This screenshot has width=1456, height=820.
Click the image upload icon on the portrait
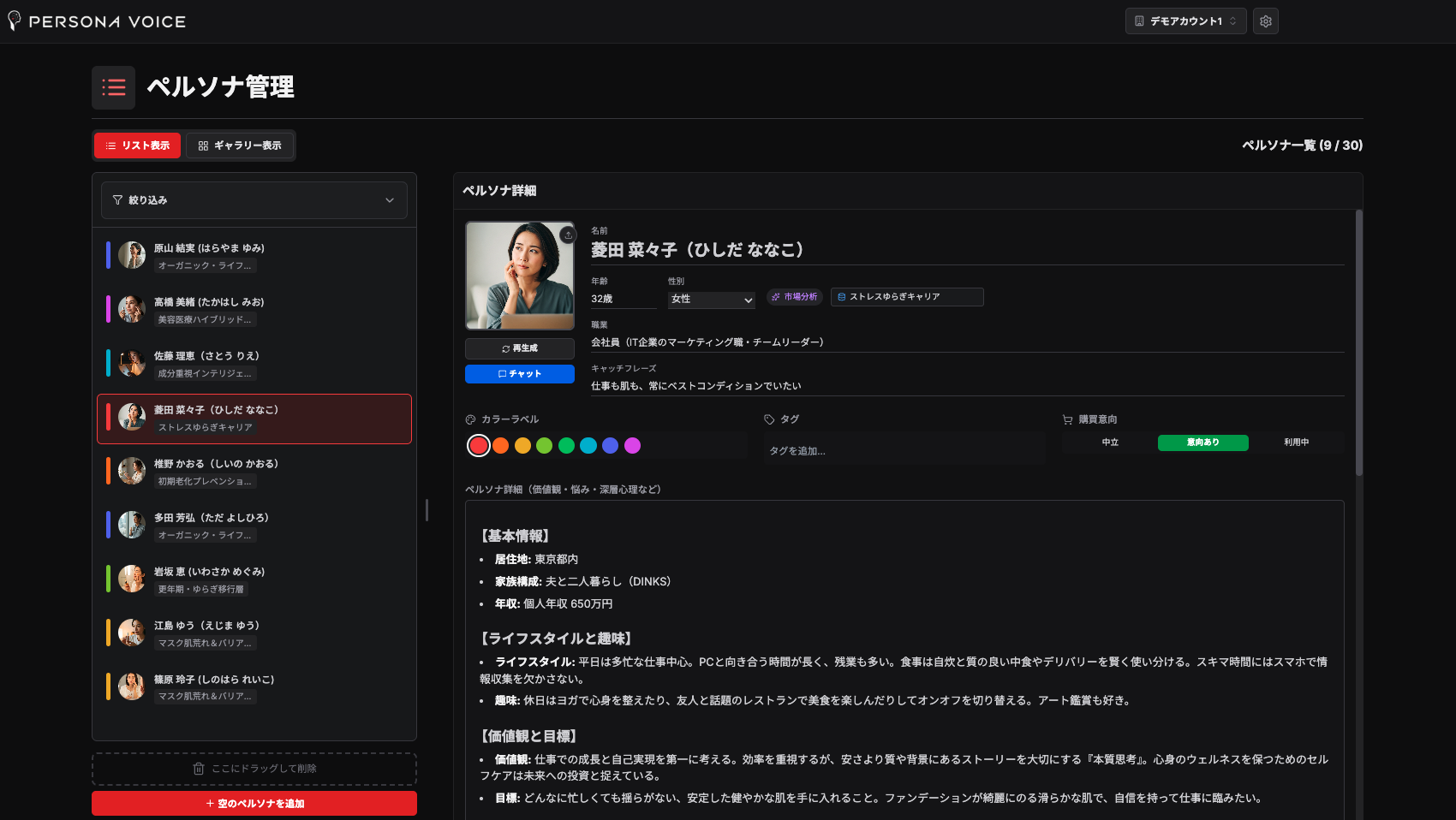tap(567, 234)
